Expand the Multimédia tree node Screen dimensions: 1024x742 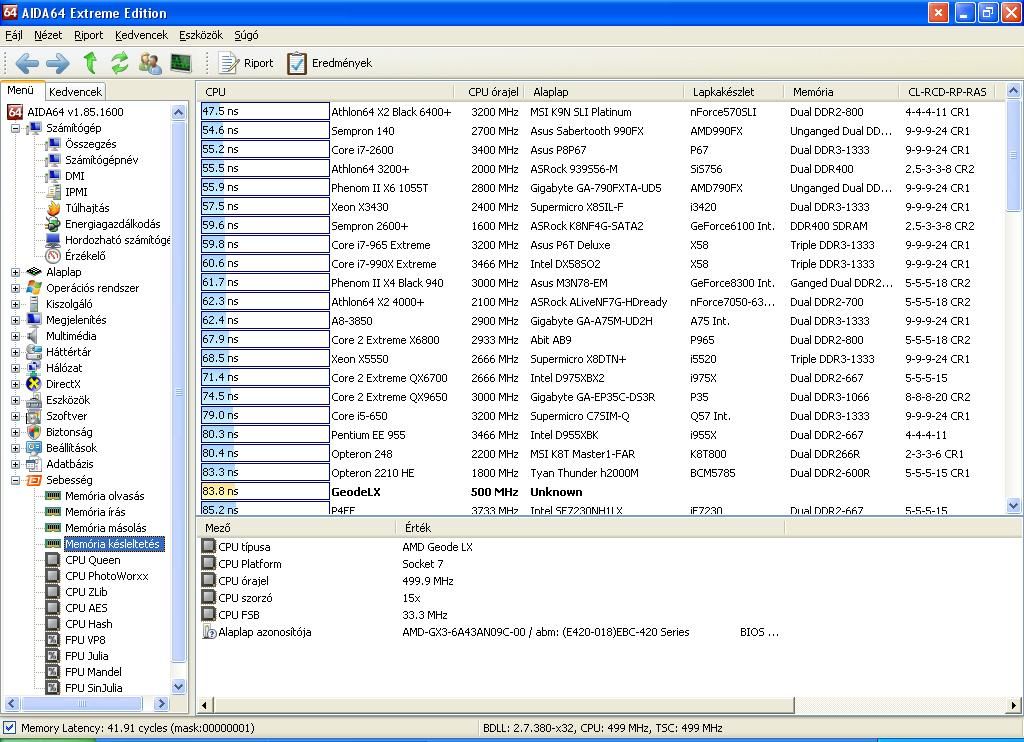(x=15, y=336)
